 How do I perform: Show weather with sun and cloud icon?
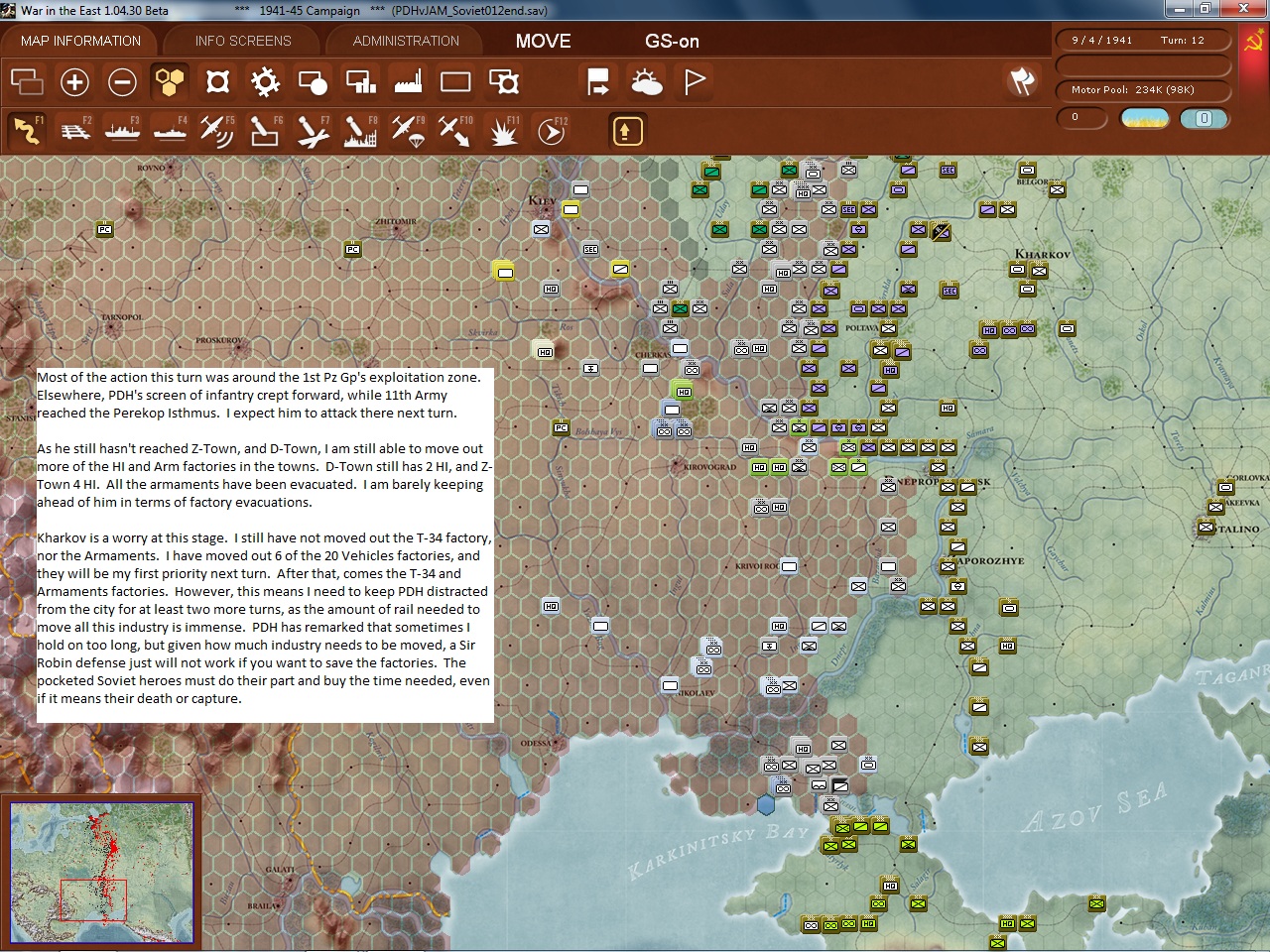coord(646,81)
